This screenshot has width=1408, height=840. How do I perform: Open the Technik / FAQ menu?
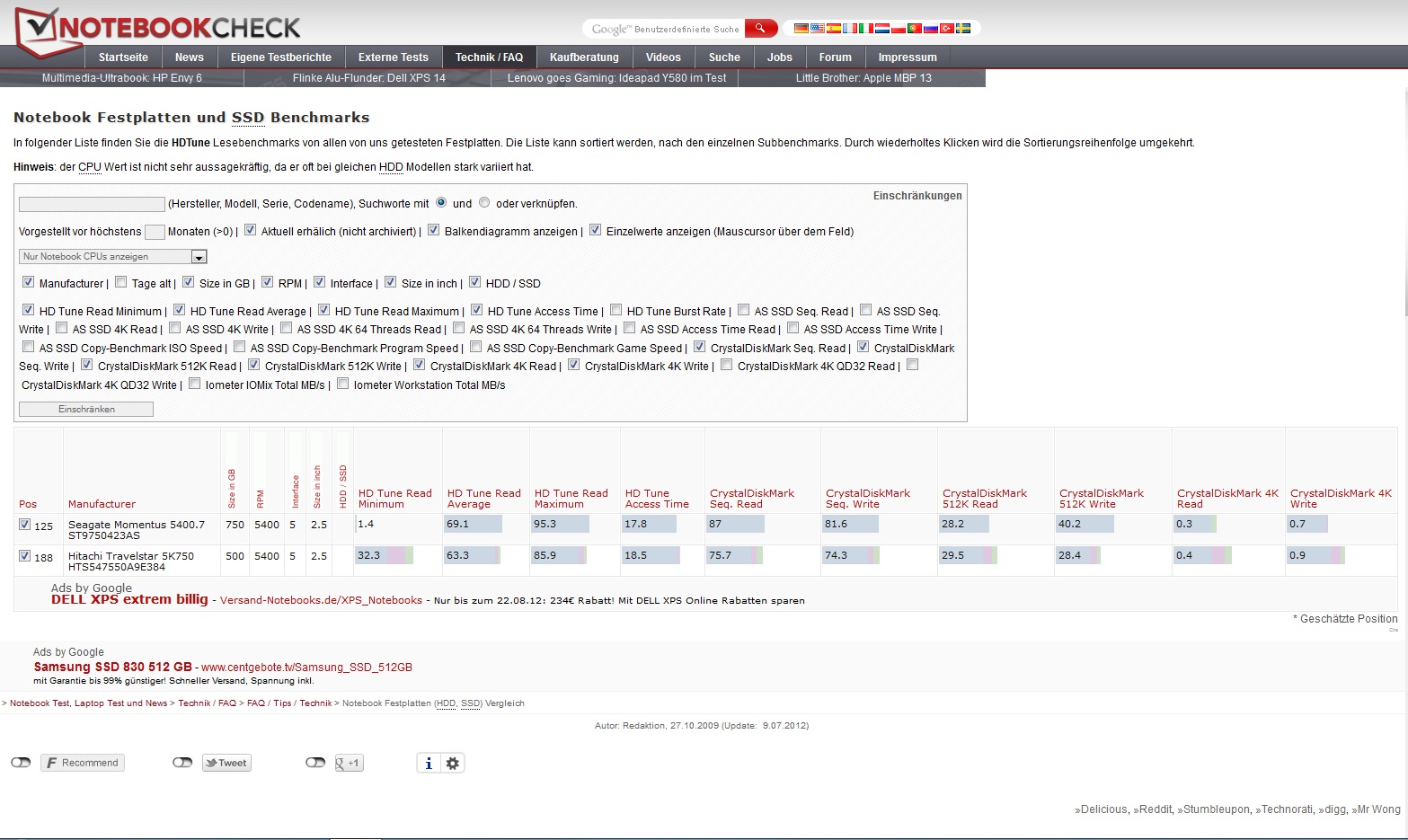tap(489, 57)
